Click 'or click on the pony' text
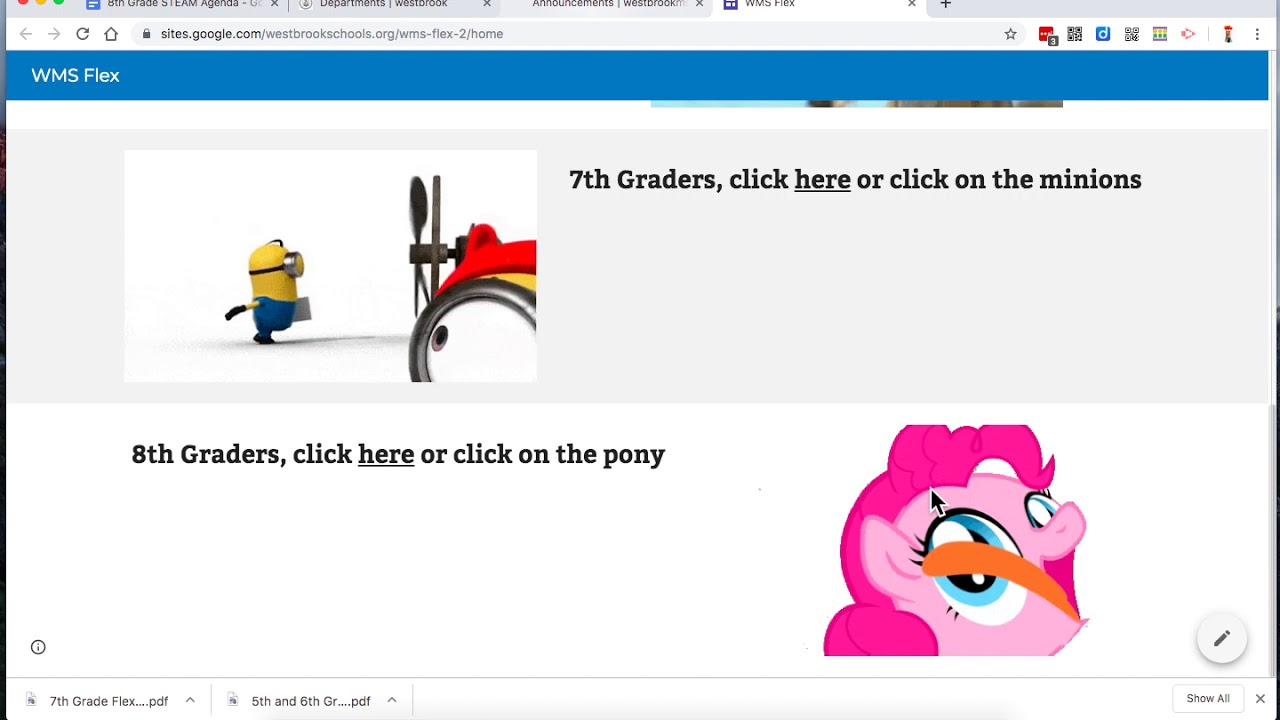 542,454
